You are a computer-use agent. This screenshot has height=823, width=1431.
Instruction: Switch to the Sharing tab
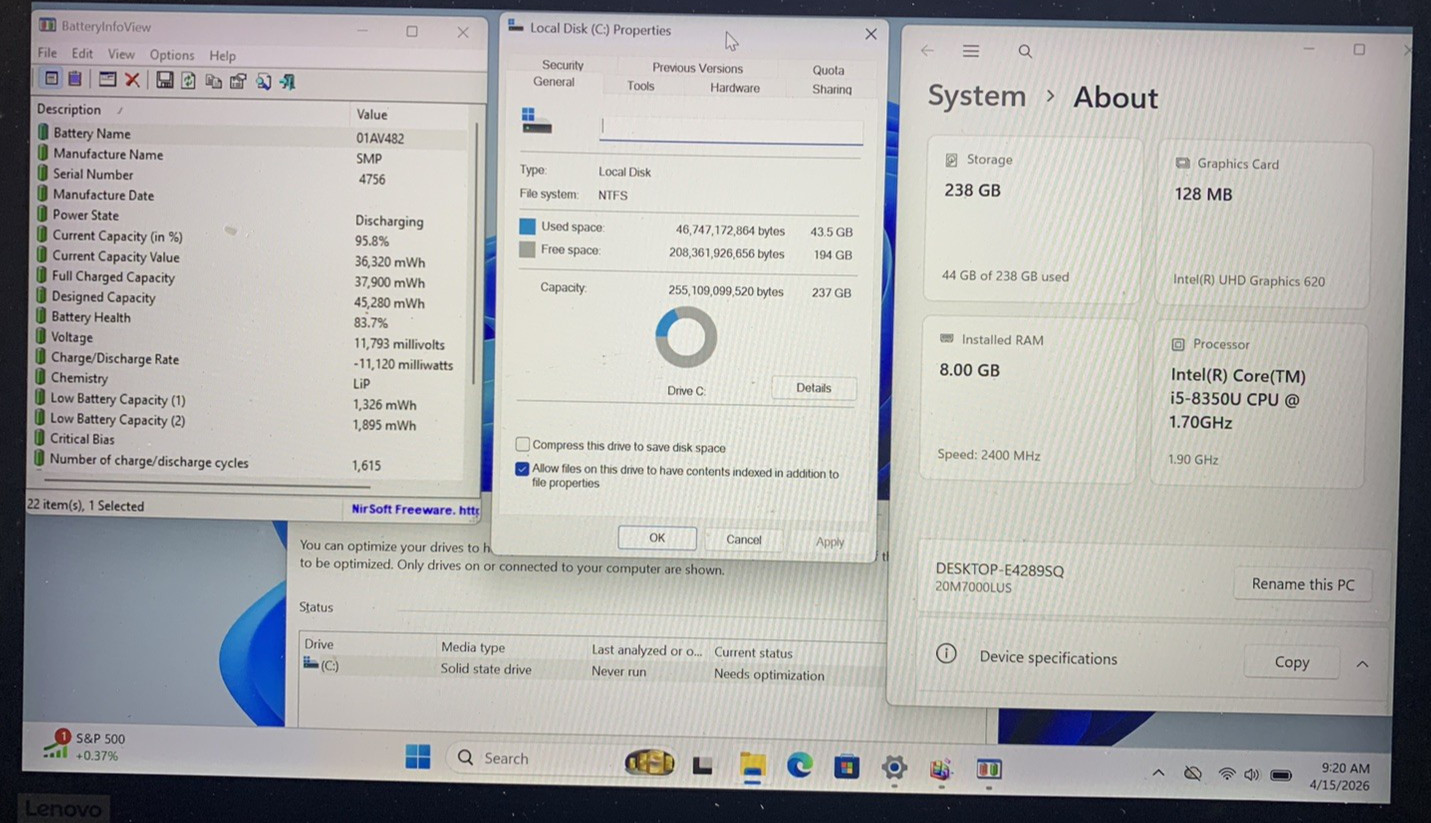tap(832, 89)
